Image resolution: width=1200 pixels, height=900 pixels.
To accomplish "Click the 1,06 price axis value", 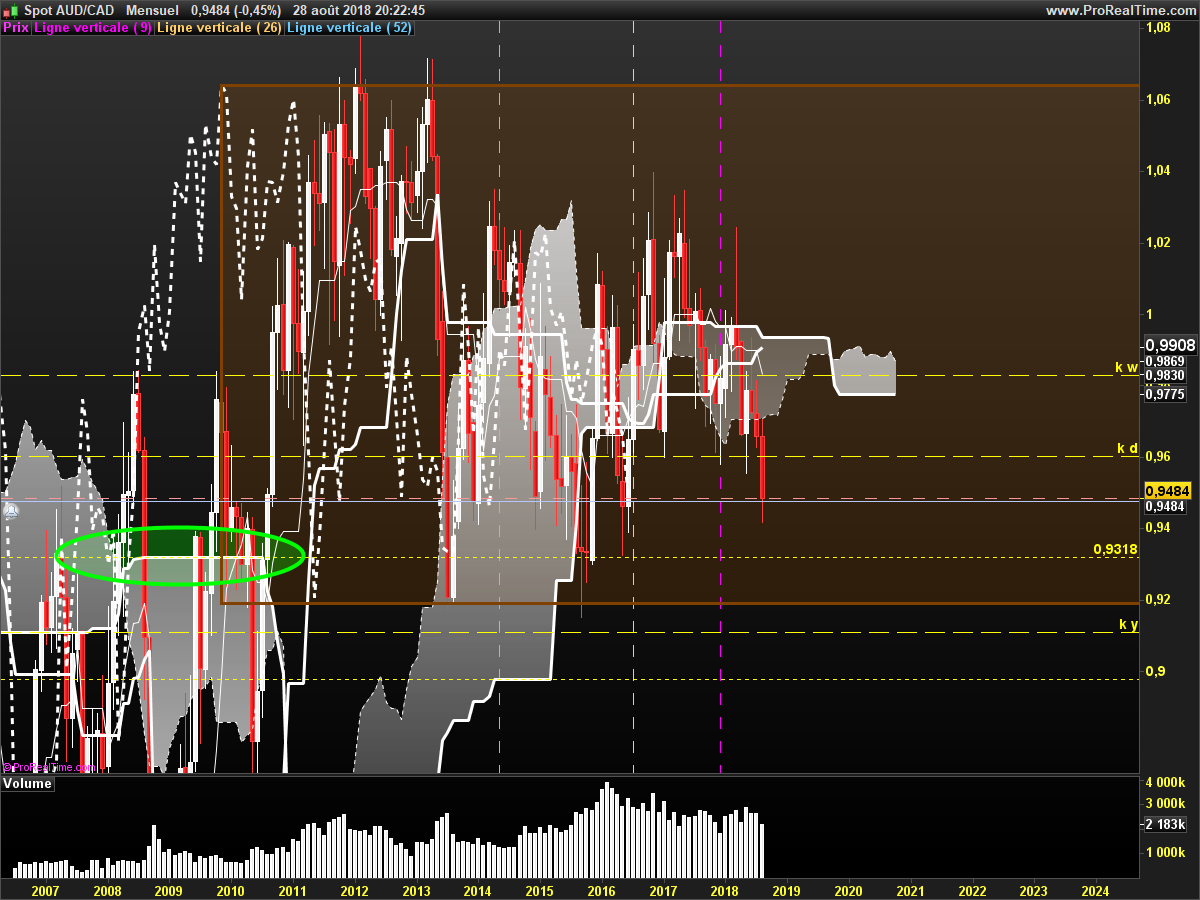I will point(1157,99).
